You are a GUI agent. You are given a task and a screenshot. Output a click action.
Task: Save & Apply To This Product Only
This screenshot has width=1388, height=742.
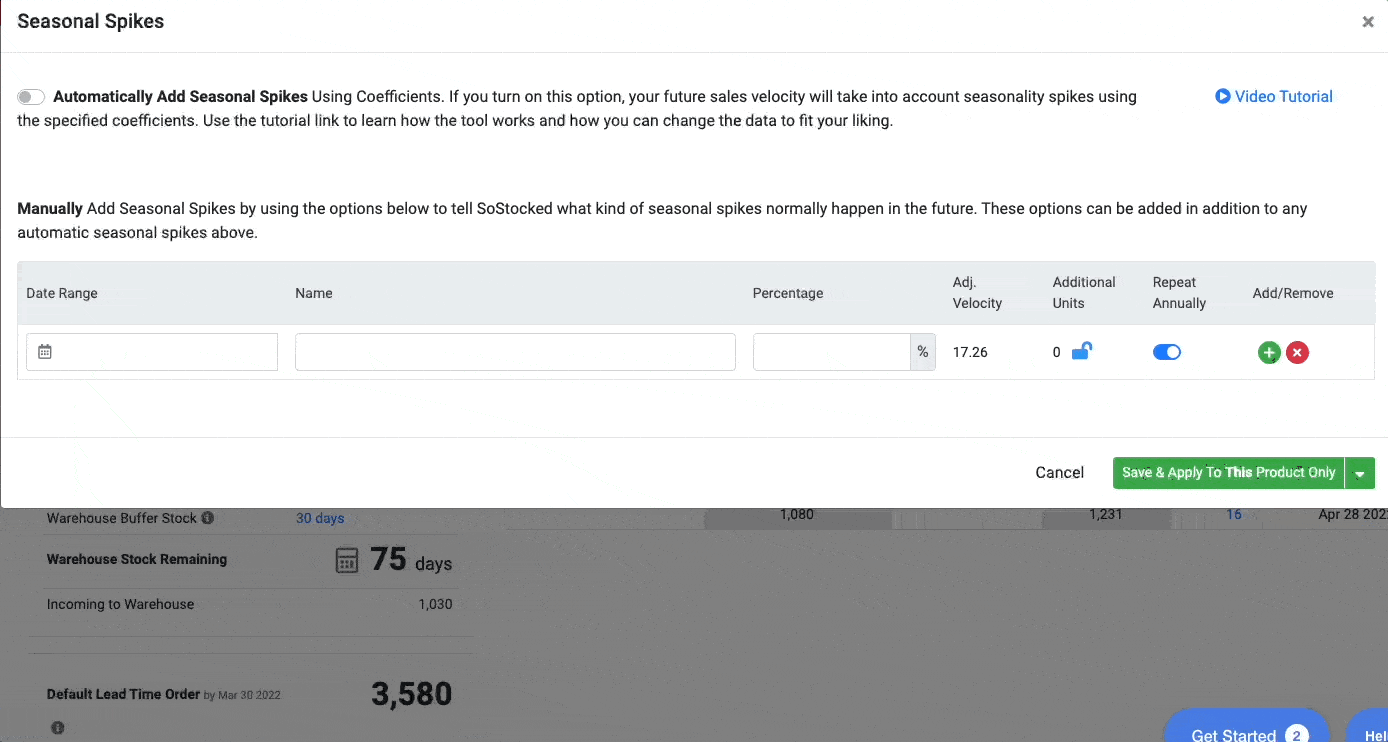point(1228,472)
